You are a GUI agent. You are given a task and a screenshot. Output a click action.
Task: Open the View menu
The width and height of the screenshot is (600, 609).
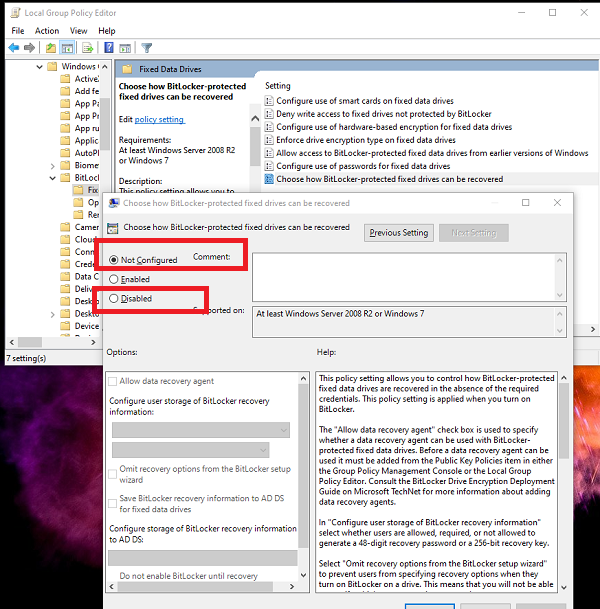click(x=78, y=31)
